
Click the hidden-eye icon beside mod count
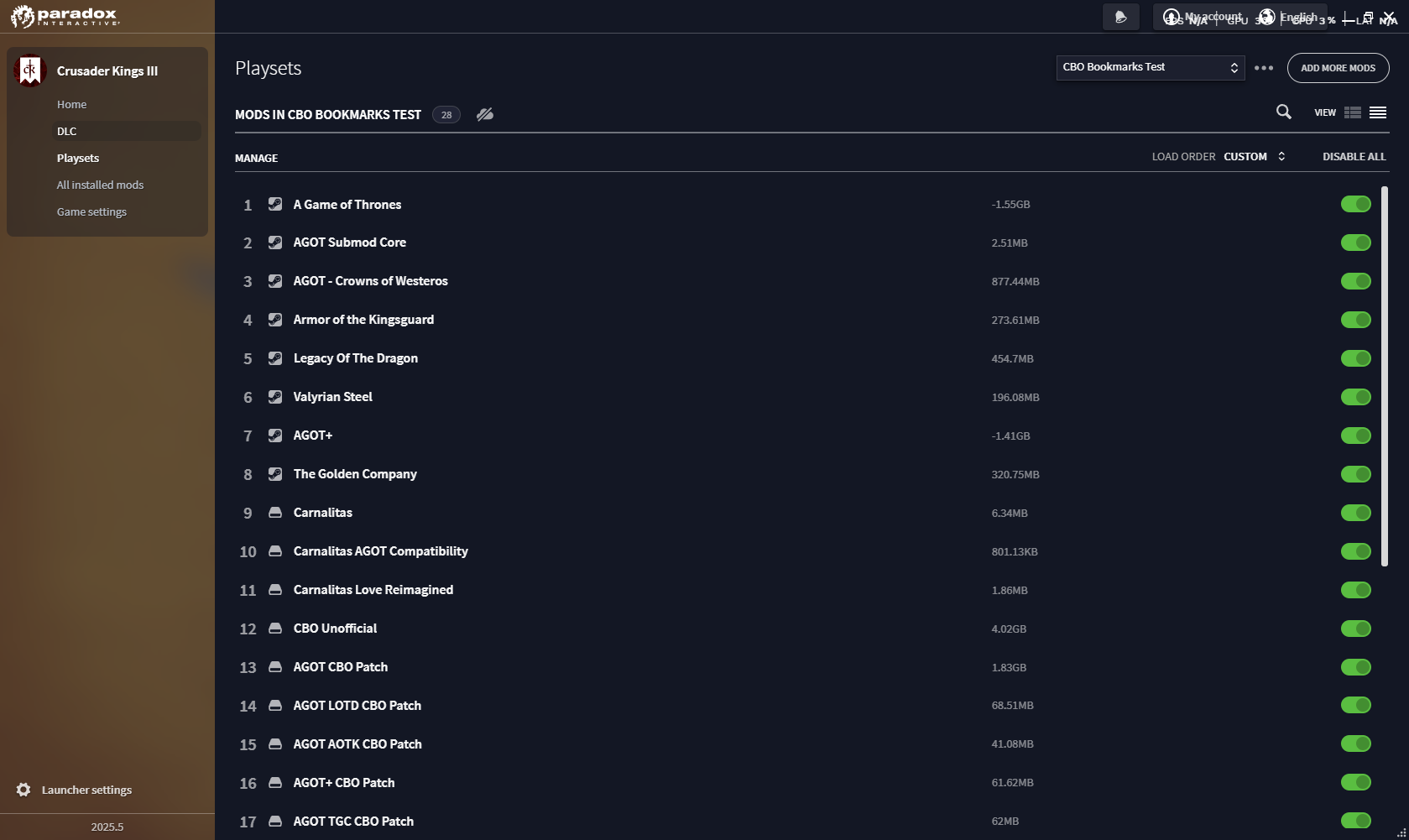coord(485,114)
